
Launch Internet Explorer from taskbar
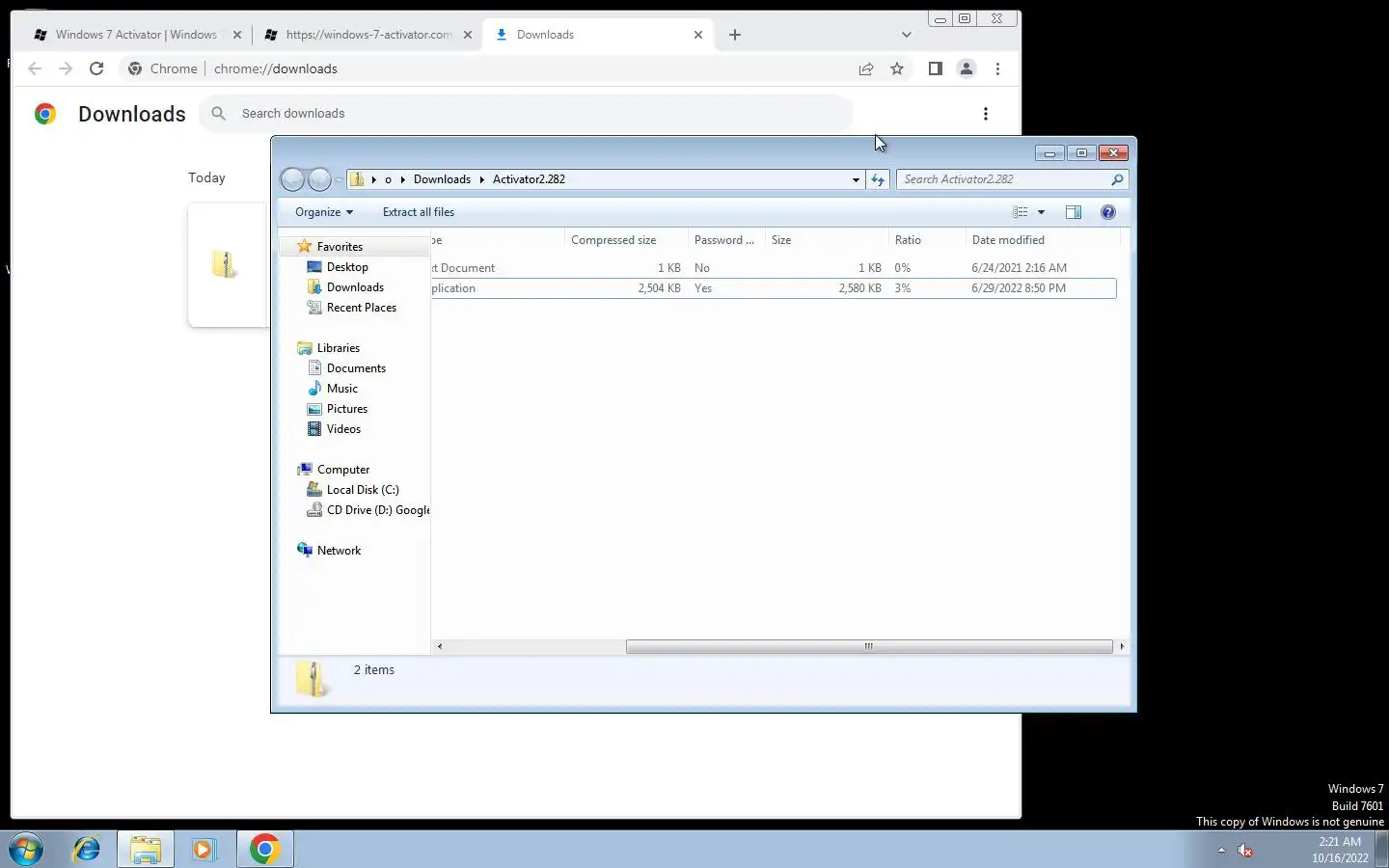coord(87,849)
